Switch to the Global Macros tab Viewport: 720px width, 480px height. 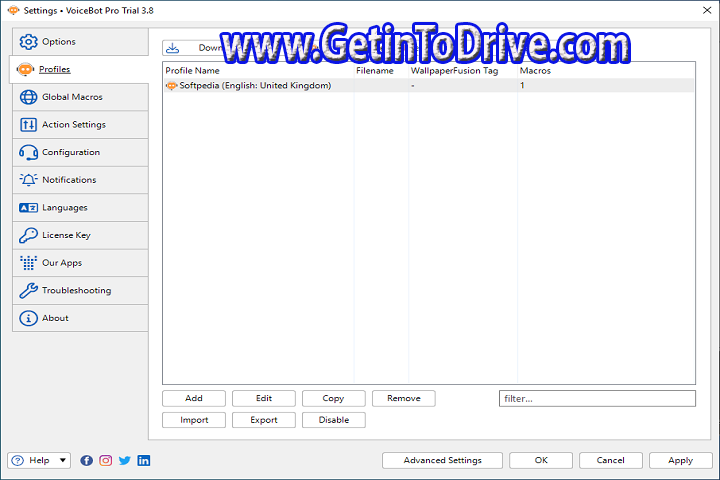[80, 97]
